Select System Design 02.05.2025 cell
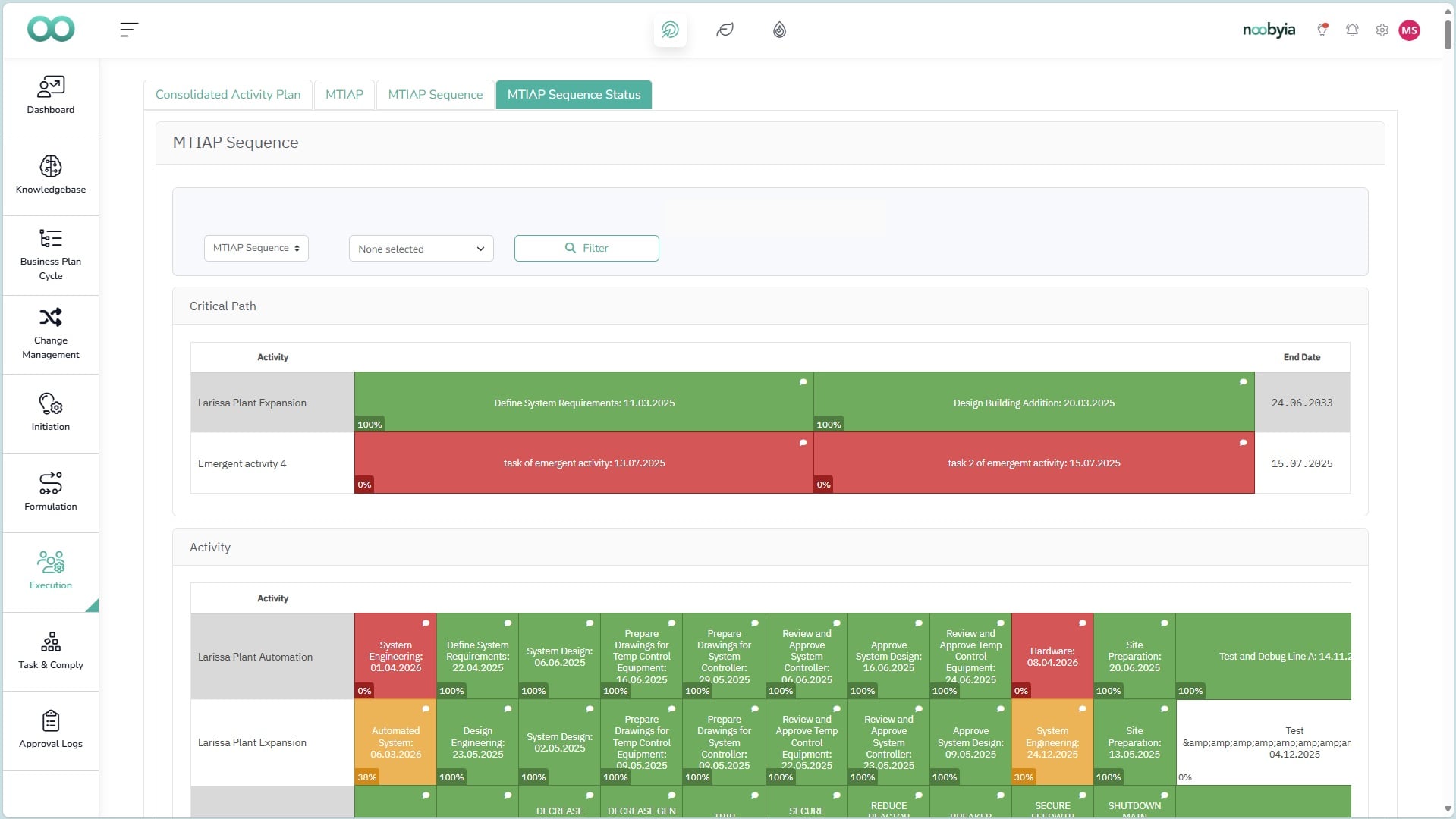The image size is (1456, 819). pos(559,742)
